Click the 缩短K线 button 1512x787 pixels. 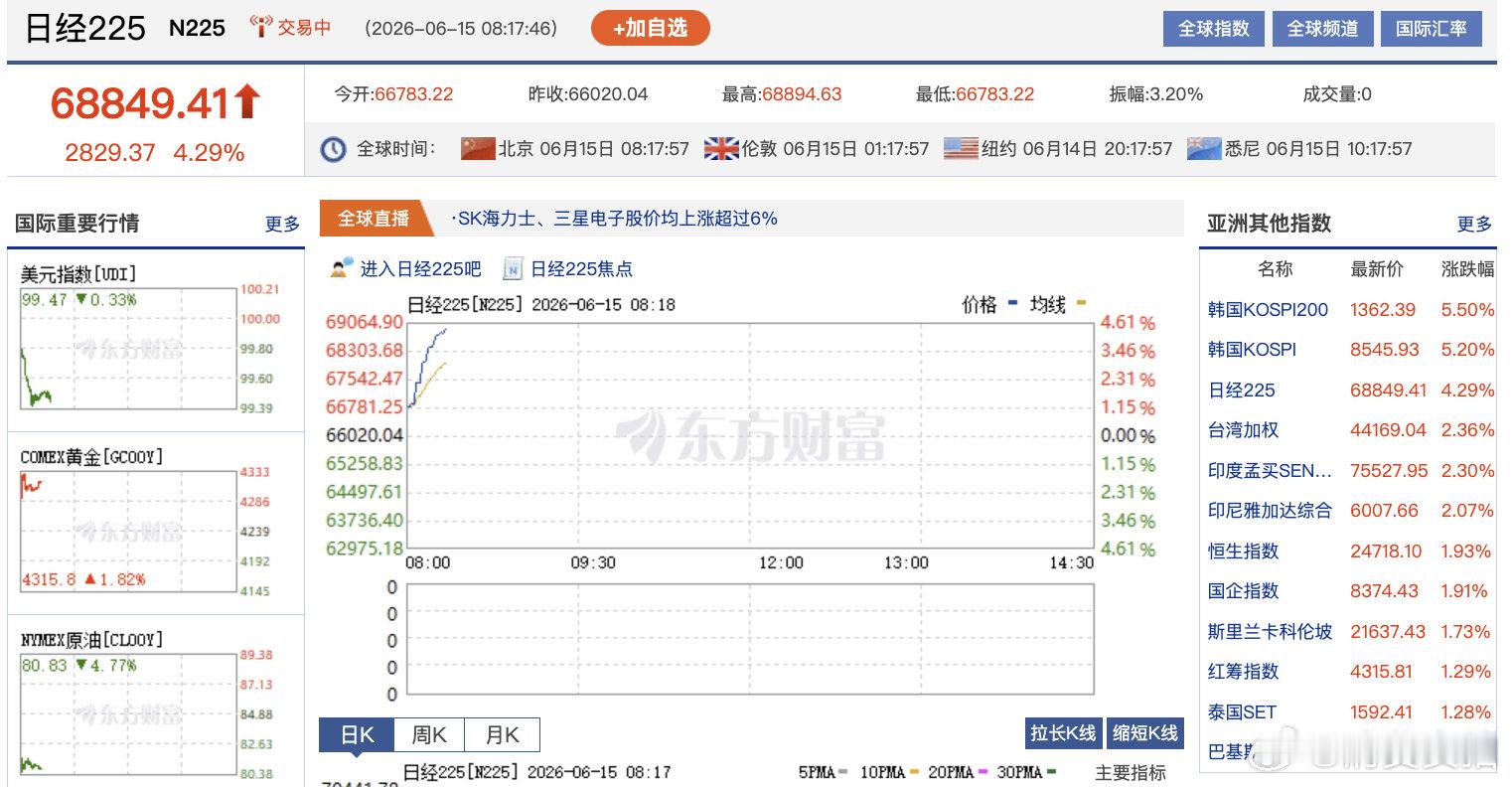(x=1144, y=733)
